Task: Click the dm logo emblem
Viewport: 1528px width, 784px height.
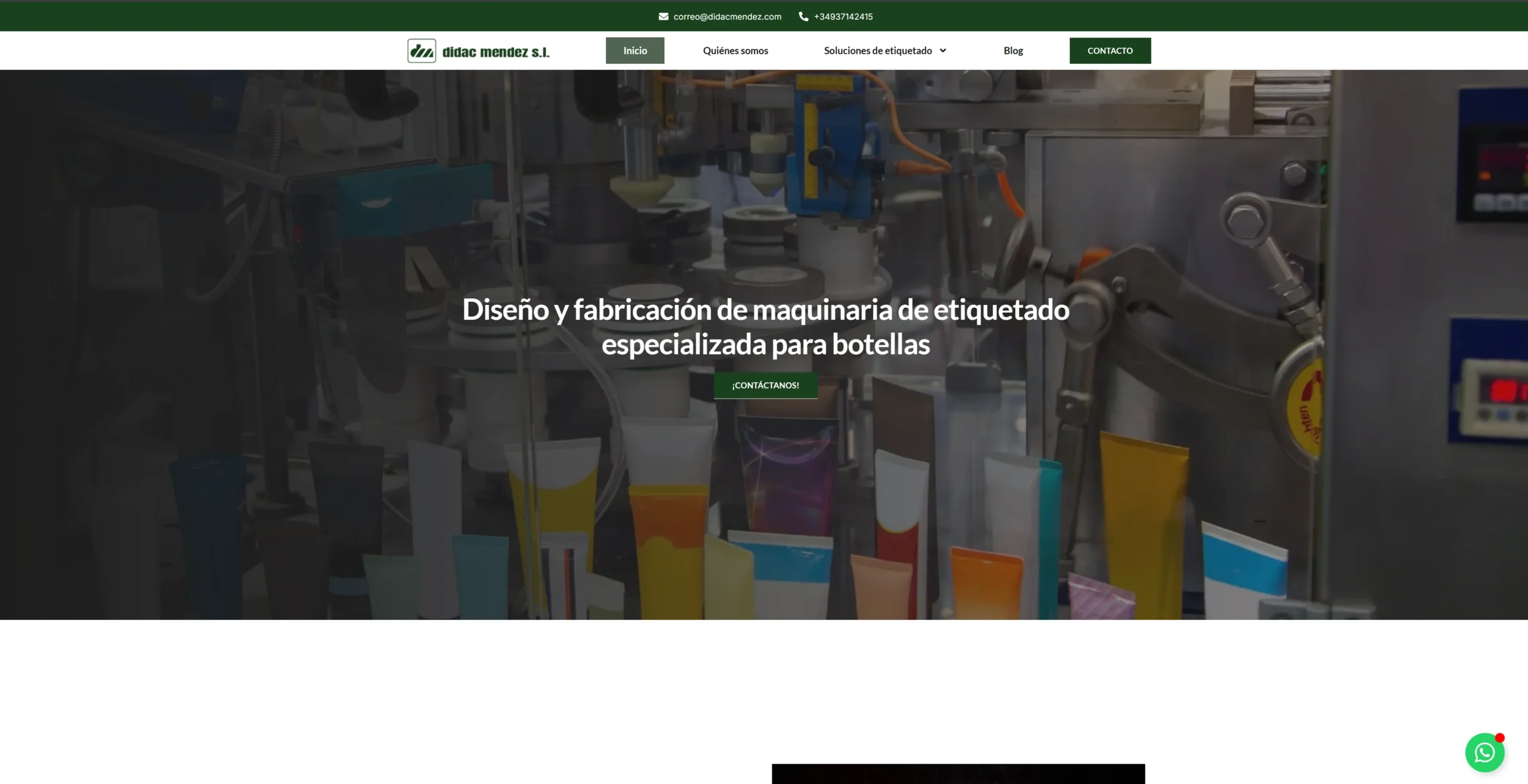Action: click(421, 51)
